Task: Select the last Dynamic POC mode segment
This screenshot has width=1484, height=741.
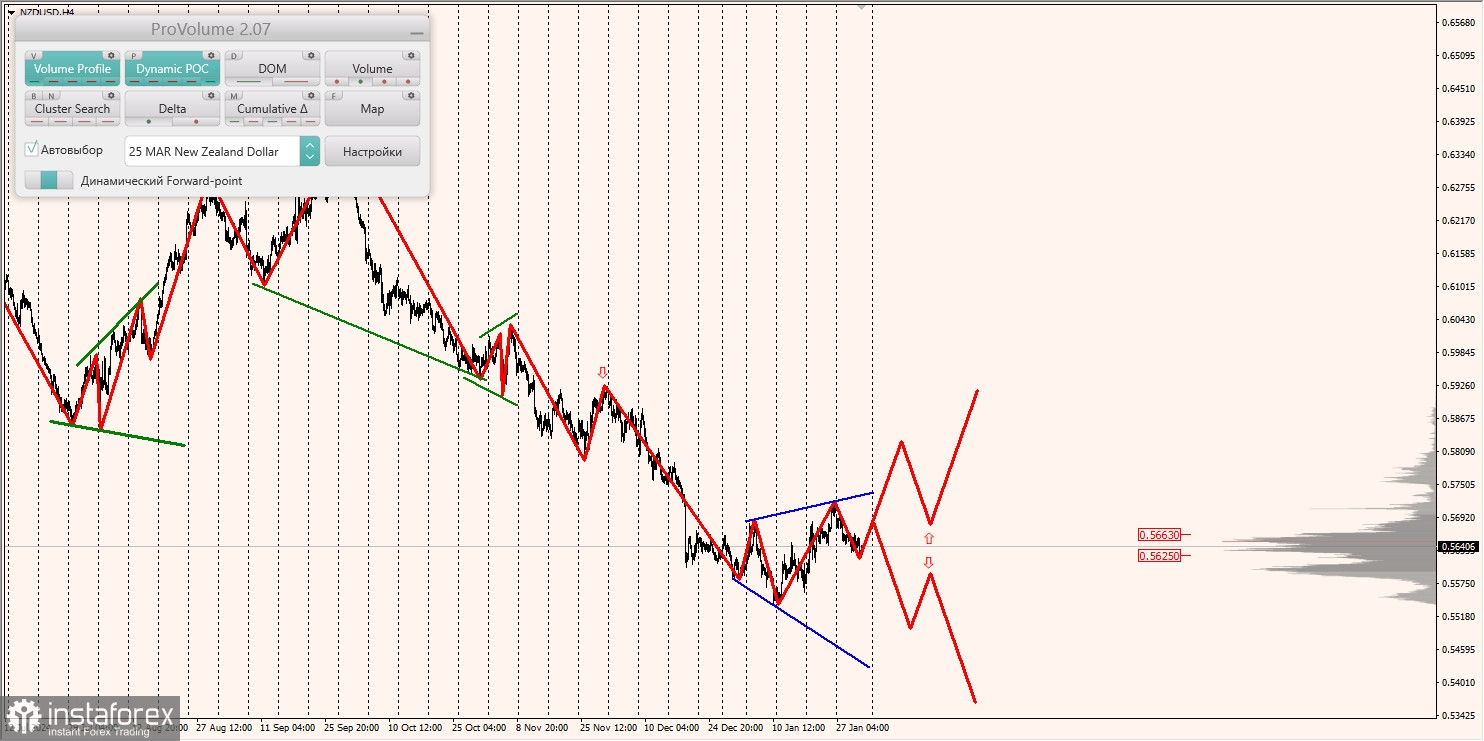Action: tap(210, 81)
